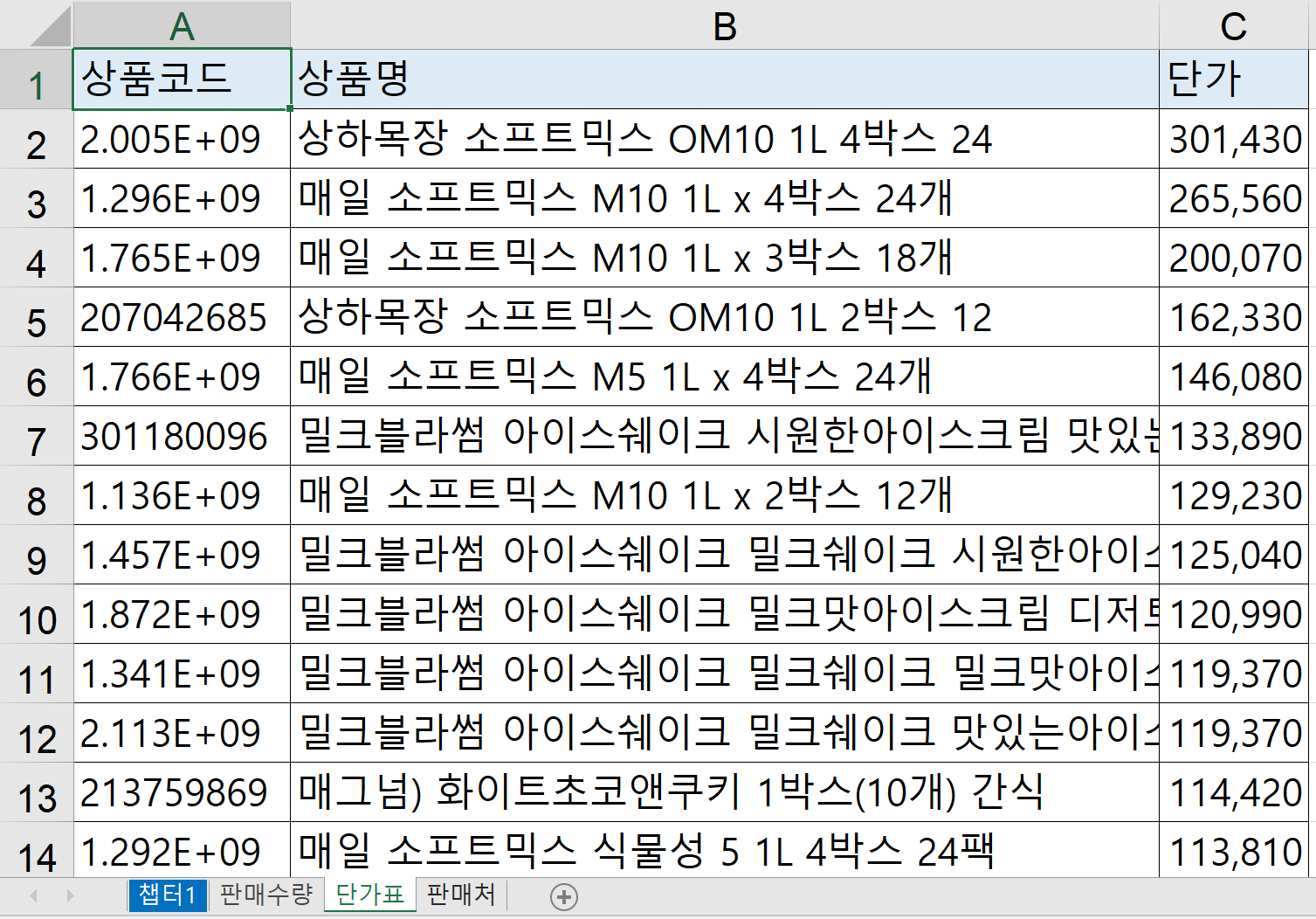Select cell with code 207042685

pos(182,317)
